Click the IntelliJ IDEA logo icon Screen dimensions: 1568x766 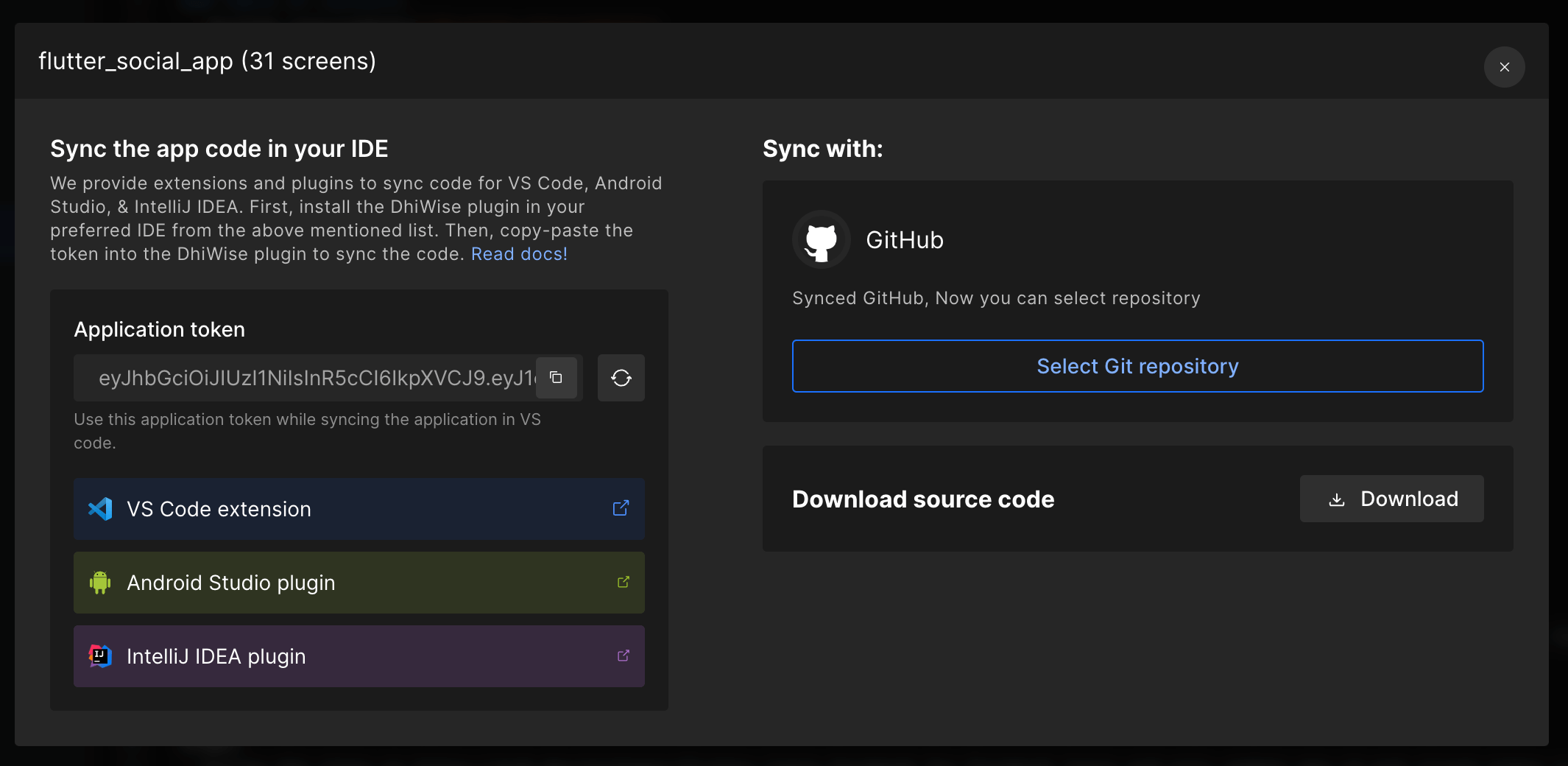100,656
